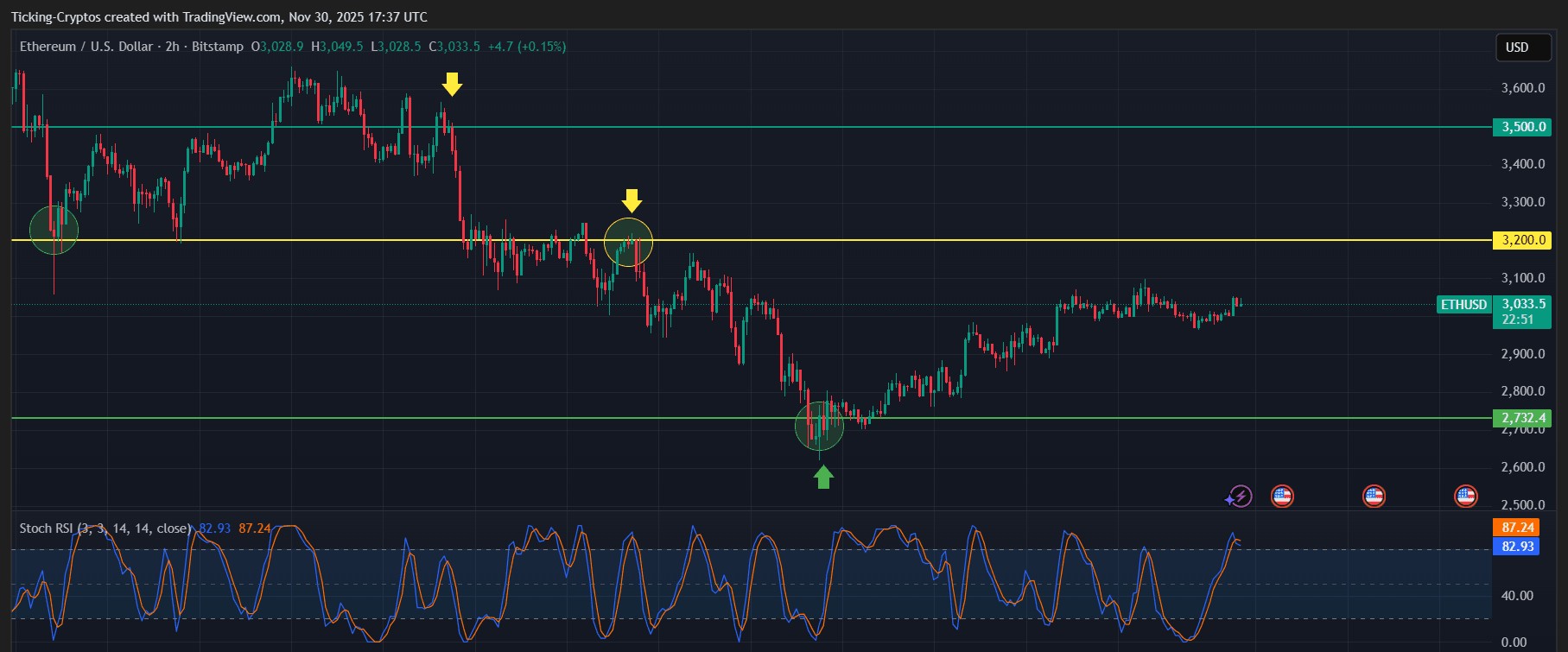Click the open value O3,028.9
Image resolution: width=1568 pixels, height=652 pixels.
point(276,47)
